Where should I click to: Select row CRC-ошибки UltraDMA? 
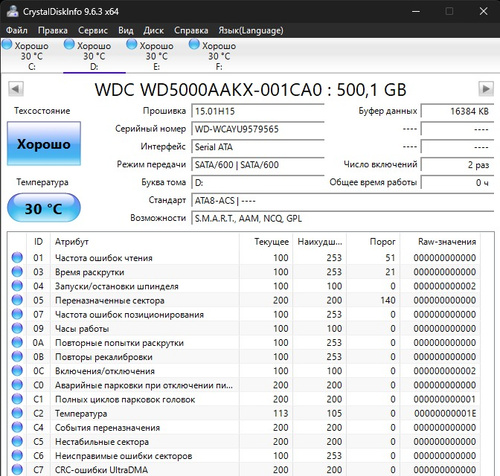[x=244, y=469]
